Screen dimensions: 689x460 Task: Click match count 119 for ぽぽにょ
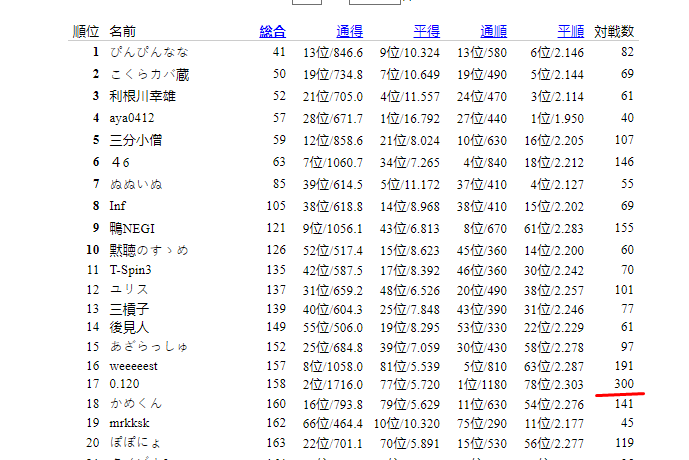(x=624, y=443)
